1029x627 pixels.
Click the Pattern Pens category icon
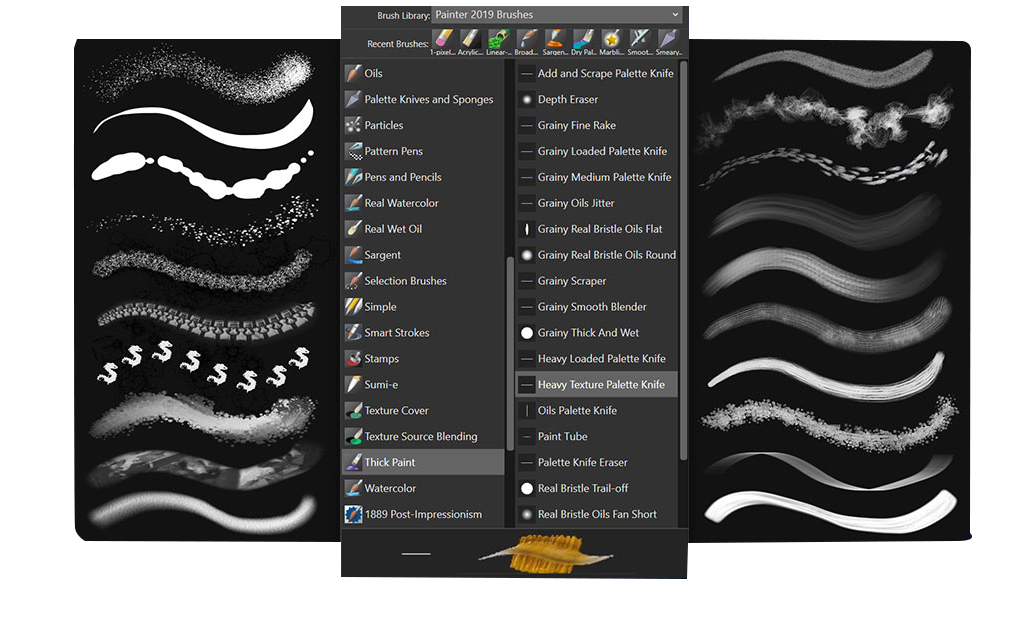[x=353, y=151]
